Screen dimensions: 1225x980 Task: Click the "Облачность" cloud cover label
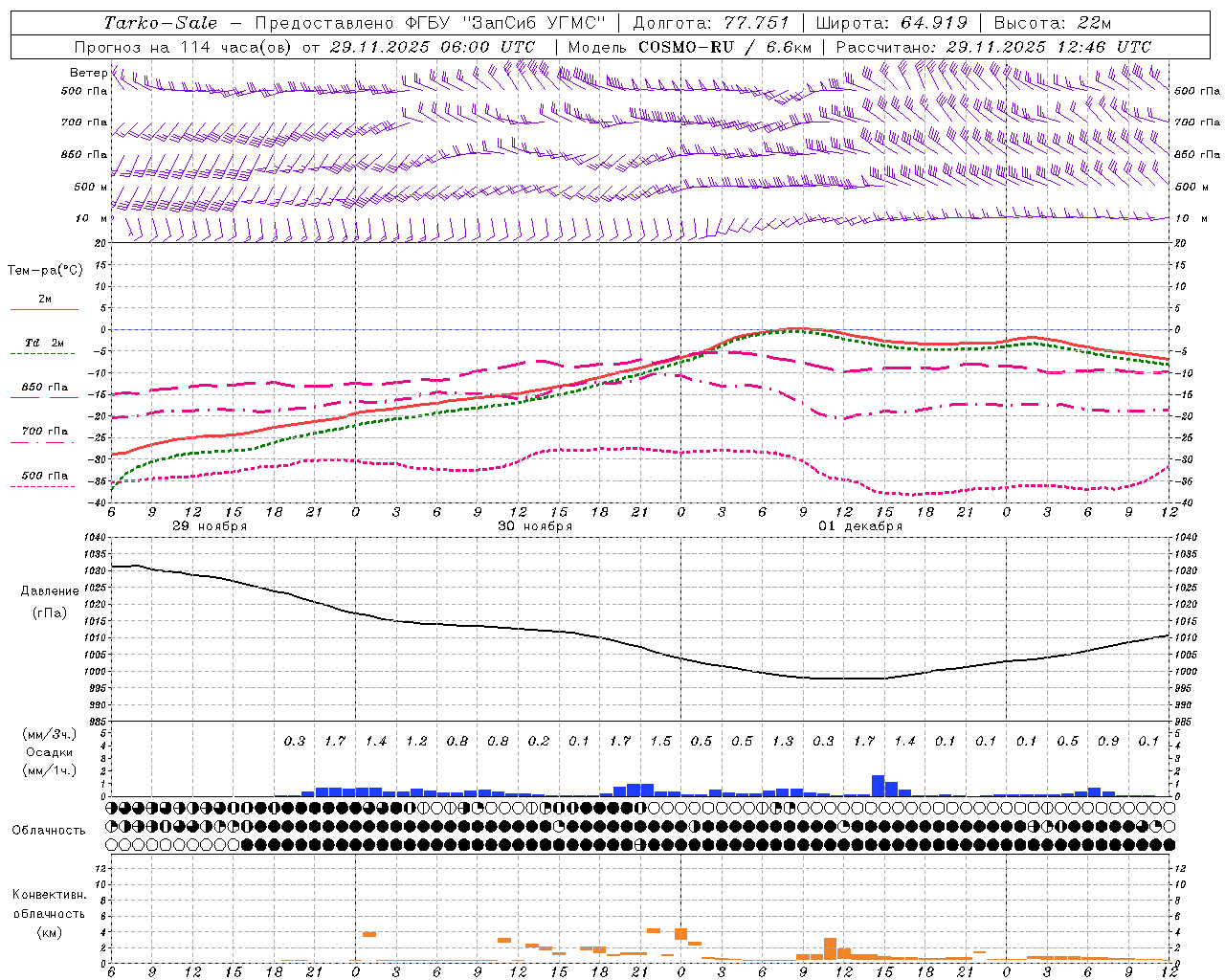point(49,830)
